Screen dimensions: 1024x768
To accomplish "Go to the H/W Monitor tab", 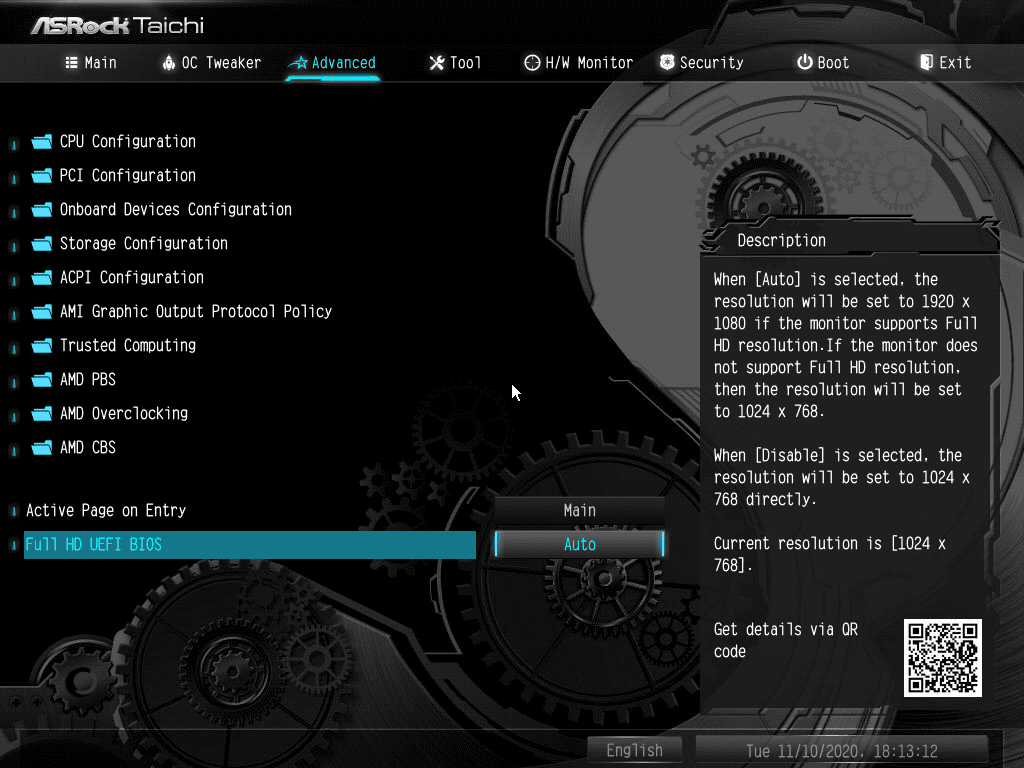I will coord(579,63).
